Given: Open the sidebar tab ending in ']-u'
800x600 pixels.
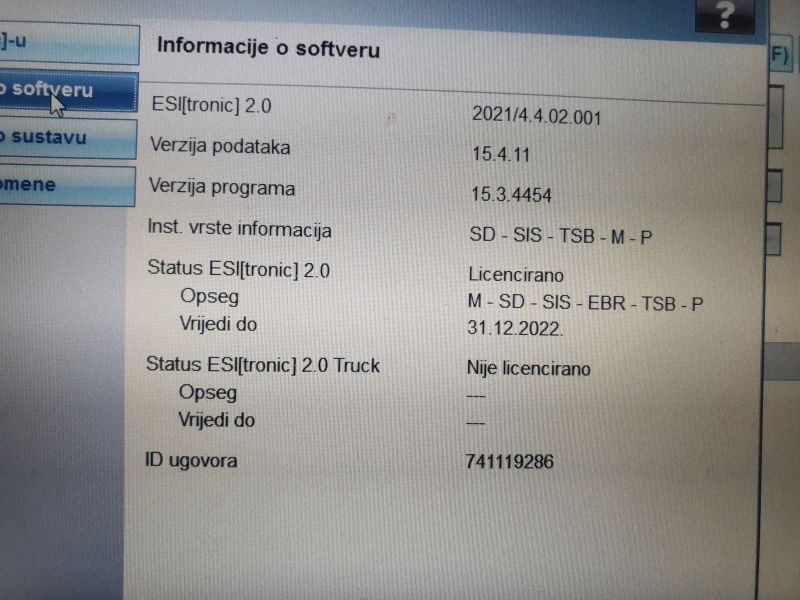Looking at the screenshot, I should pos(69,43).
